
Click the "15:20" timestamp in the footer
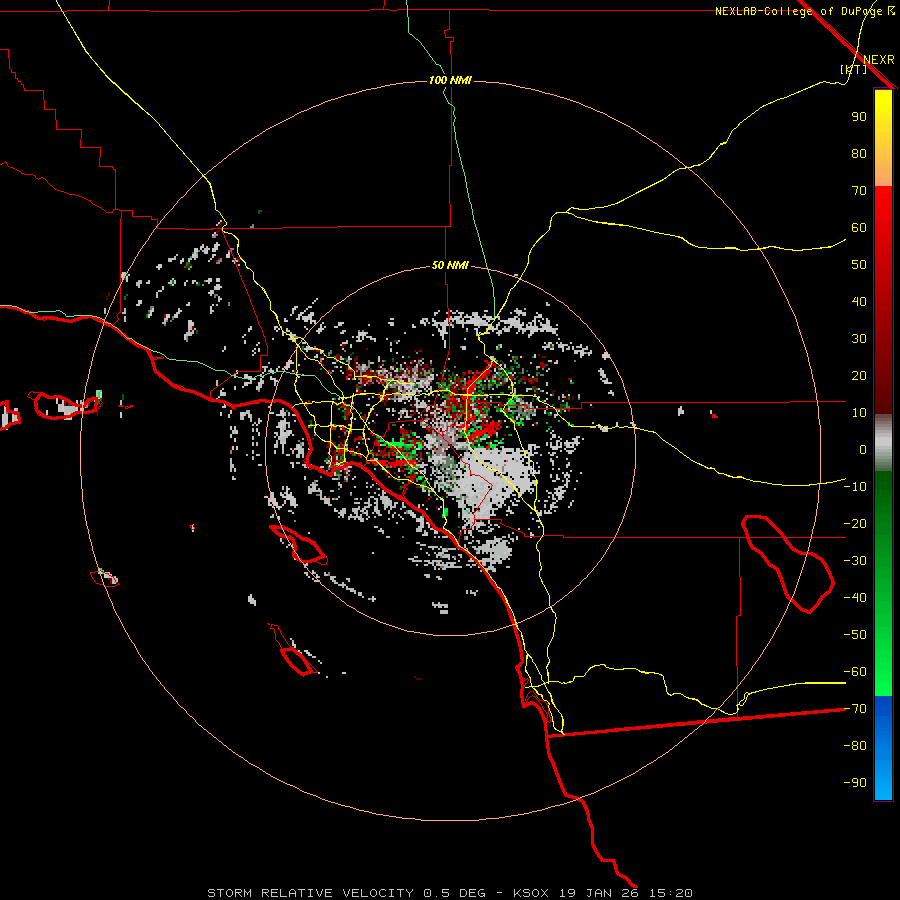673,893
